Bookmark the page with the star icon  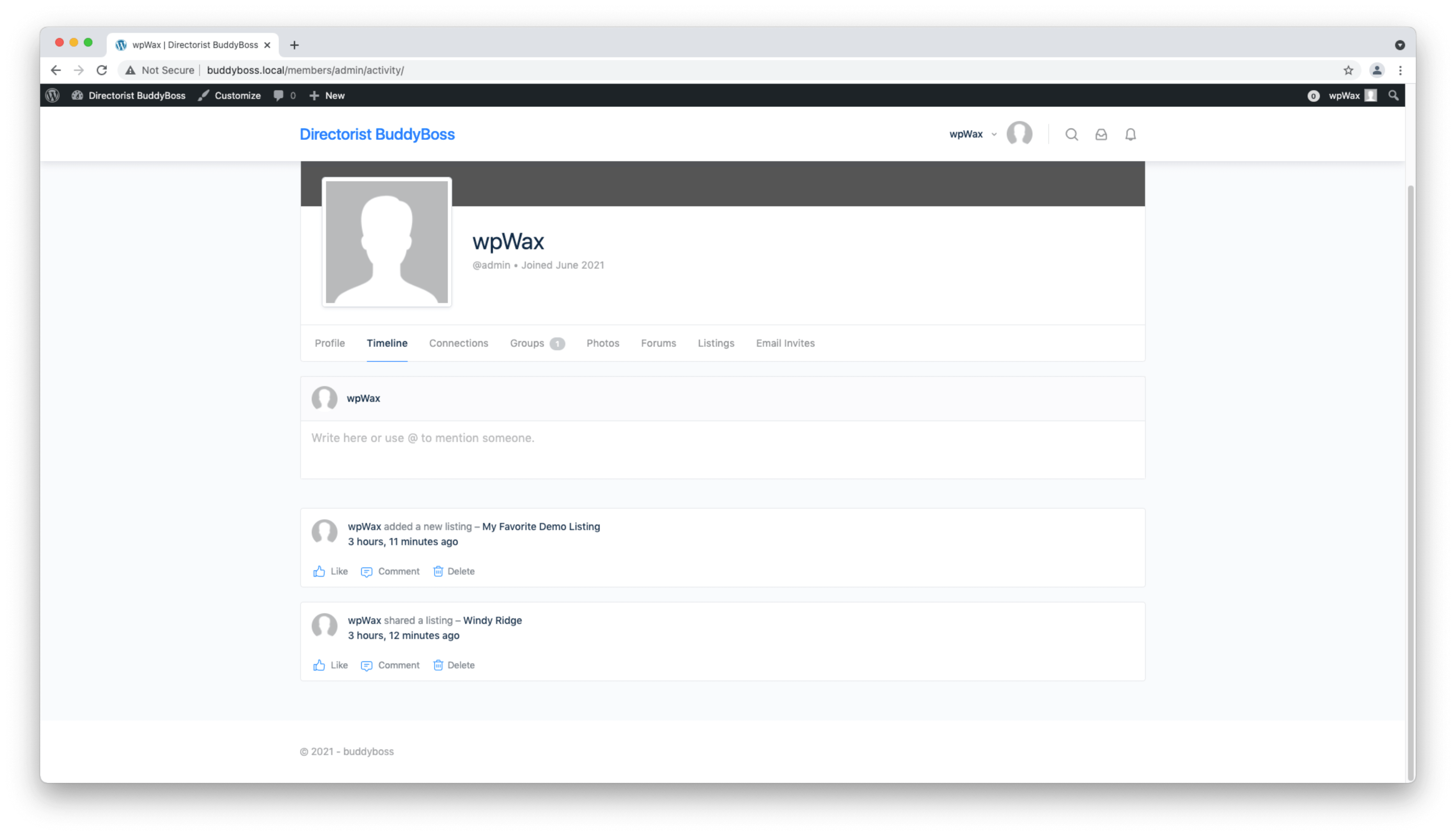[1347, 70]
